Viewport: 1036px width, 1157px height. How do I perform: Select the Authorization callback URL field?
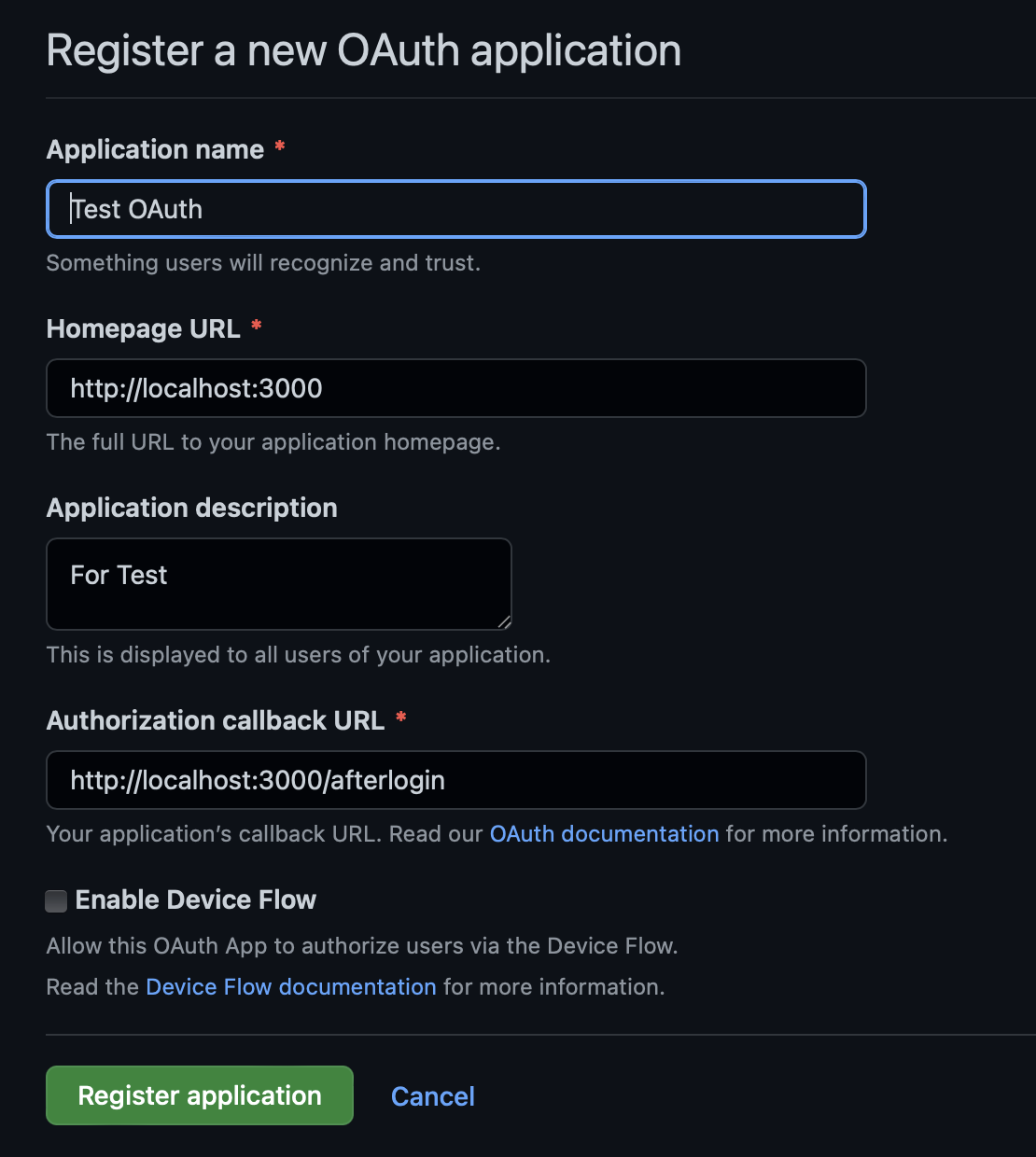coord(456,780)
